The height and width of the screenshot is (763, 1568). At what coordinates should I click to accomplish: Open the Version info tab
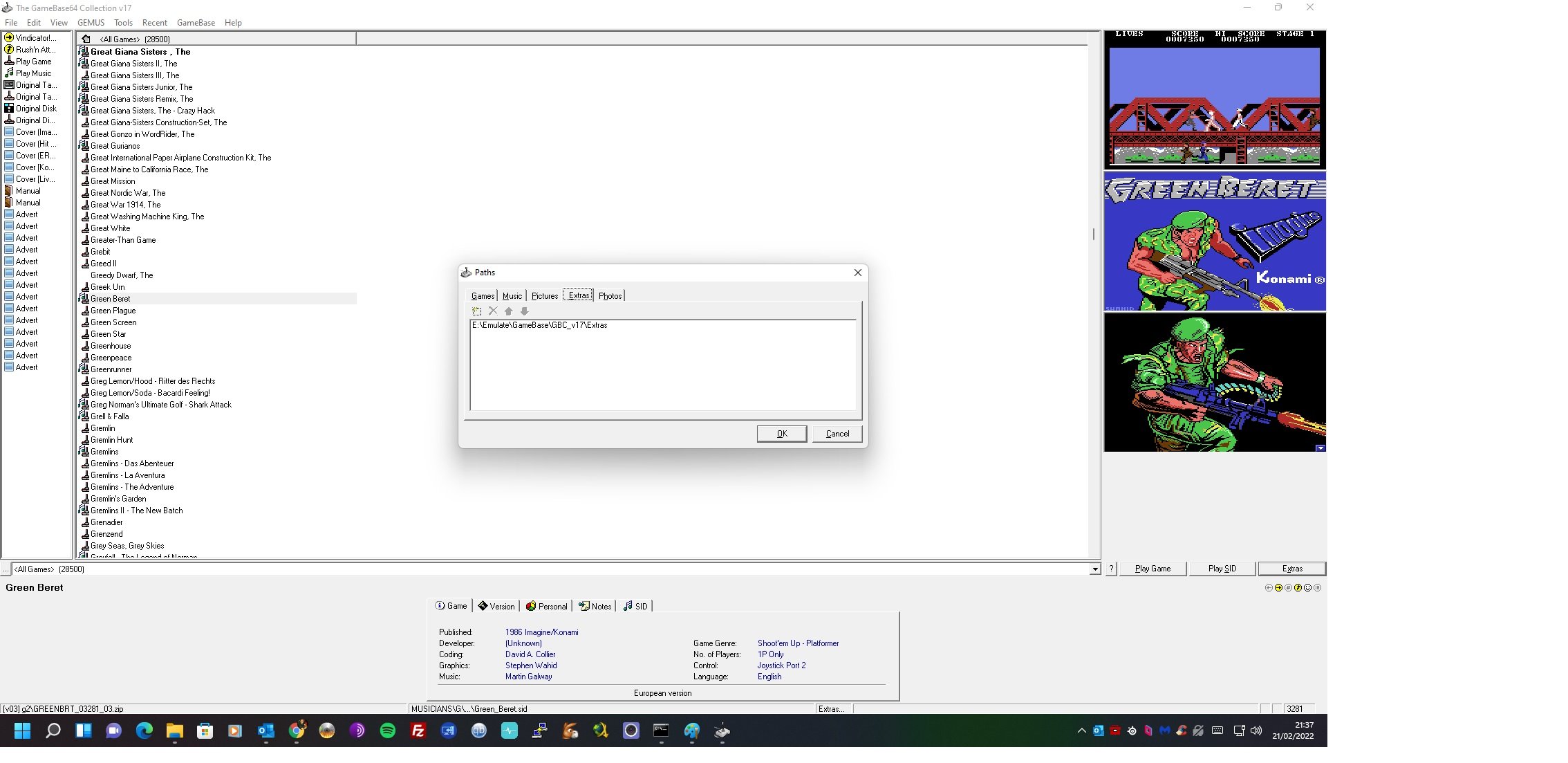point(496,606)
